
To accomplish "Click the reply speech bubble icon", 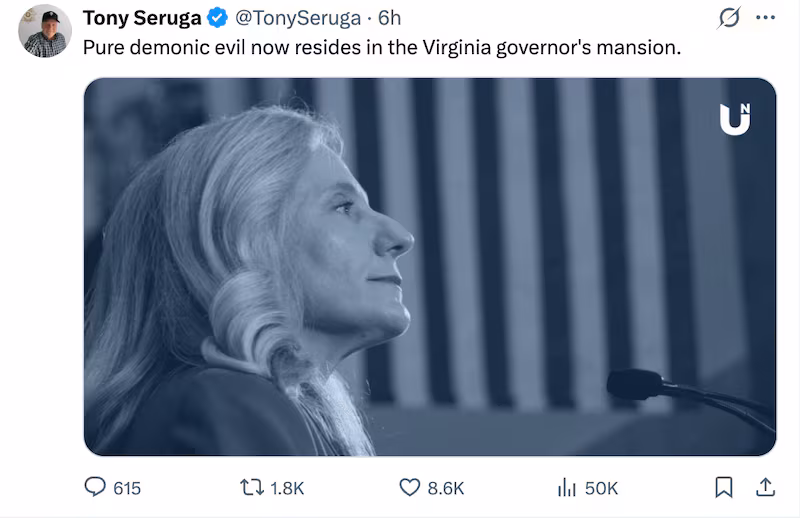I will (95, 487).
